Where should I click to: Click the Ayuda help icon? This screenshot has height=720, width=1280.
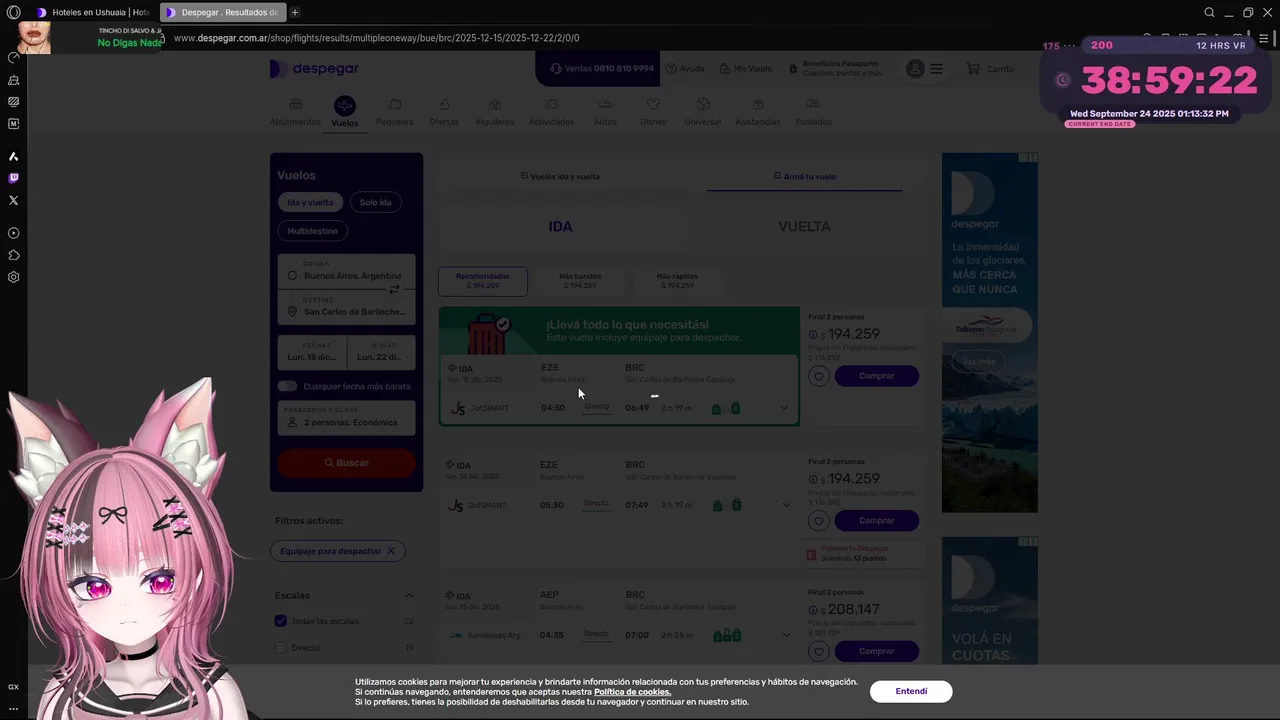pos(686,69)
